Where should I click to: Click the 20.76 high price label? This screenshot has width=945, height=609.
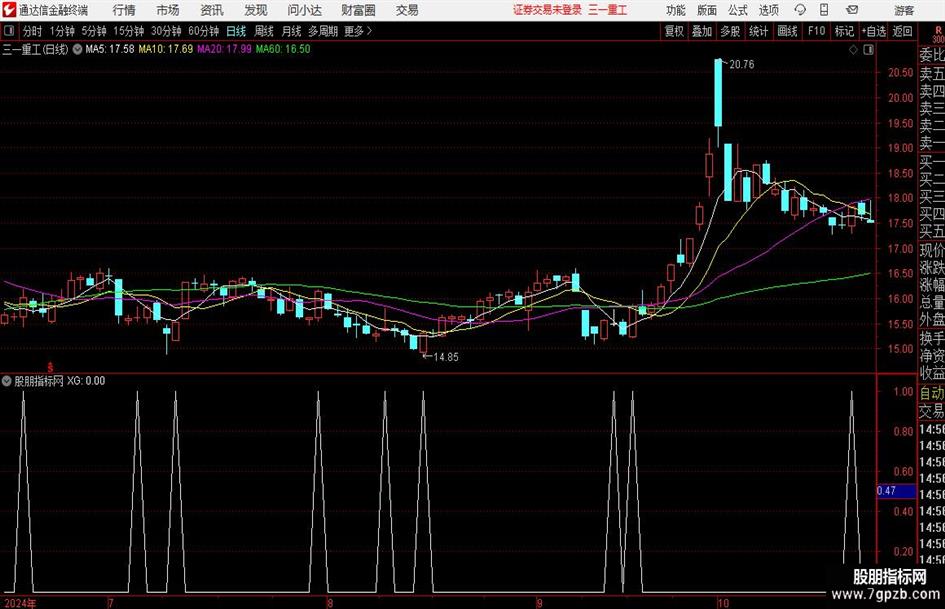pyautogui.click(x=741, y=65)
